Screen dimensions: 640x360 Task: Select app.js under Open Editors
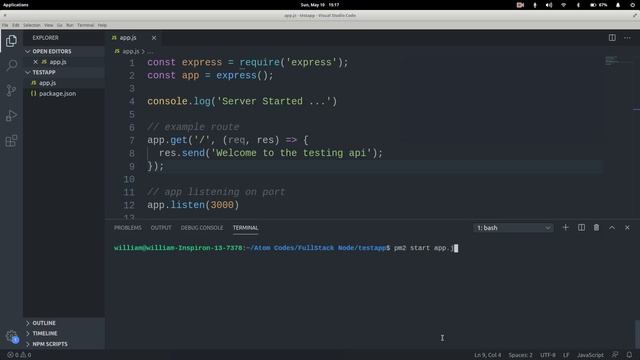(64, 62)
